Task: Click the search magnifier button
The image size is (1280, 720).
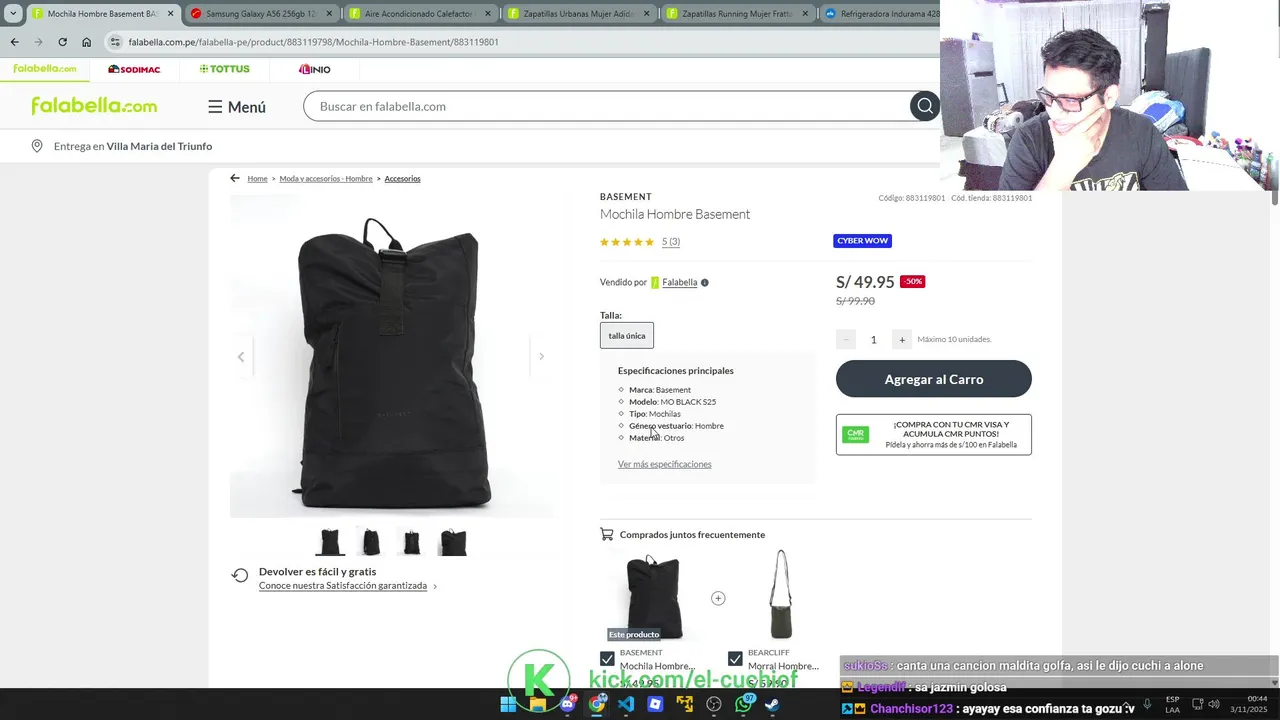Action: 925,106
